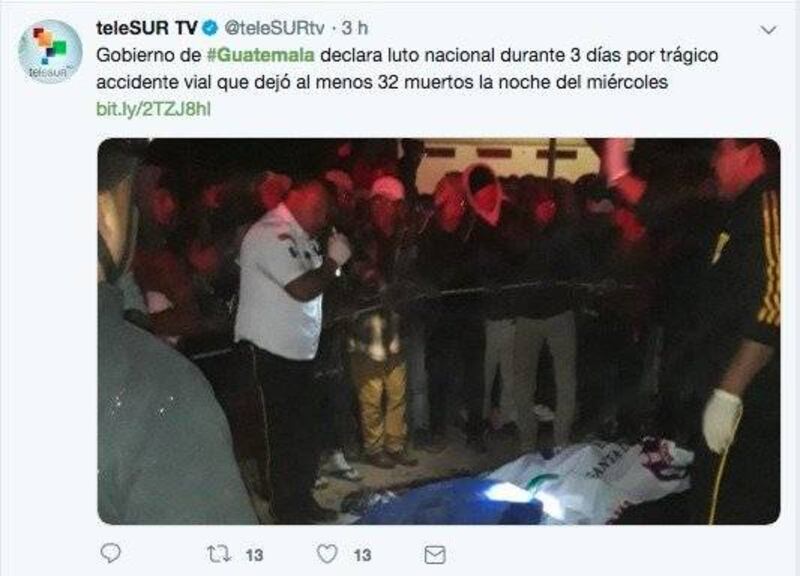
Task: Open the attached accident scene photo
Action: click(439, 331)
